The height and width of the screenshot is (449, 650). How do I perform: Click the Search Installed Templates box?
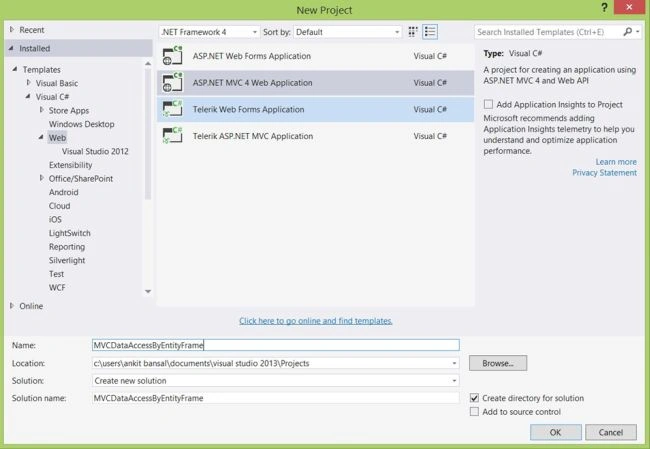pyautogui.click(x=548, y=32)
